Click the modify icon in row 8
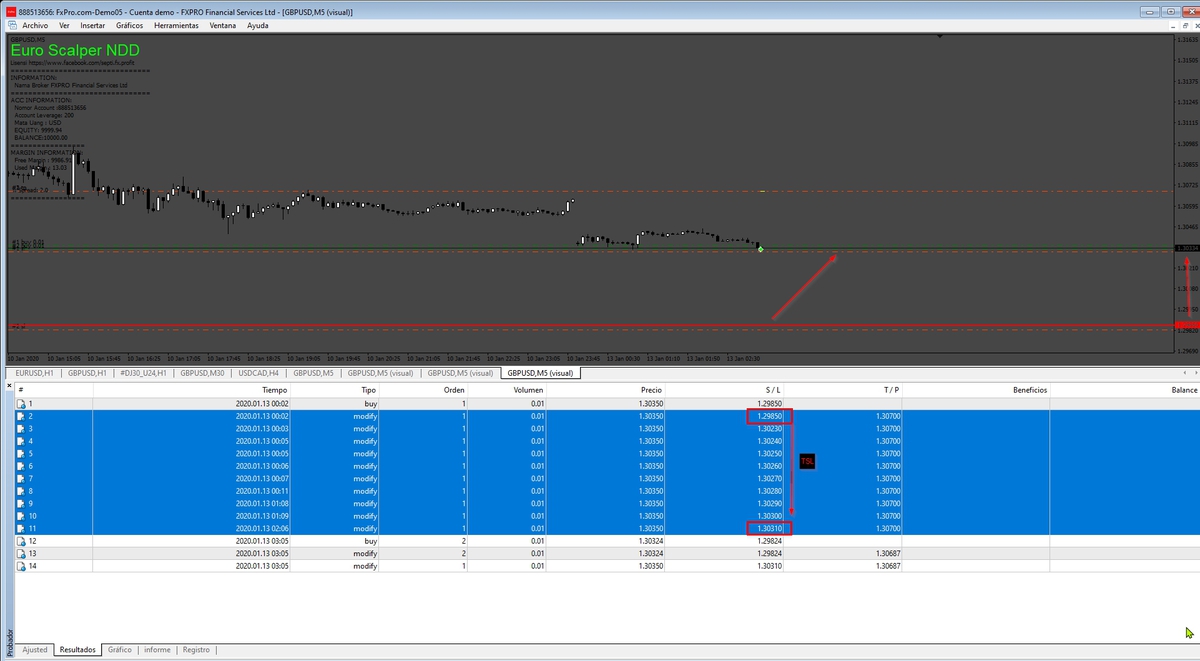Viewport: 1200px width, 661px height. (22, 491)
